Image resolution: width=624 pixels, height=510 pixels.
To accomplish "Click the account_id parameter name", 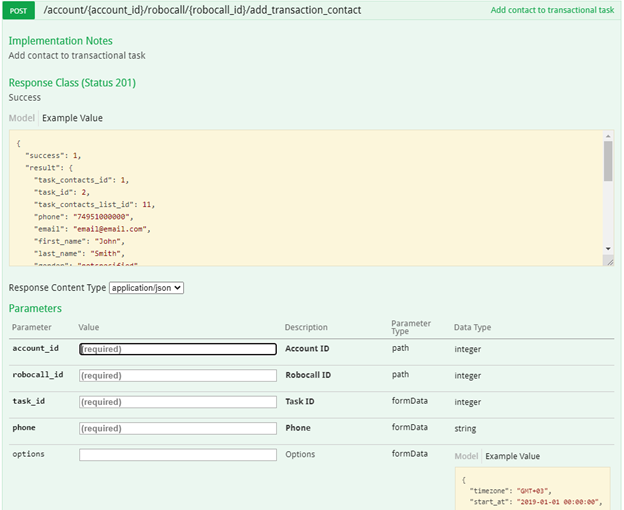I will point(35,348).
